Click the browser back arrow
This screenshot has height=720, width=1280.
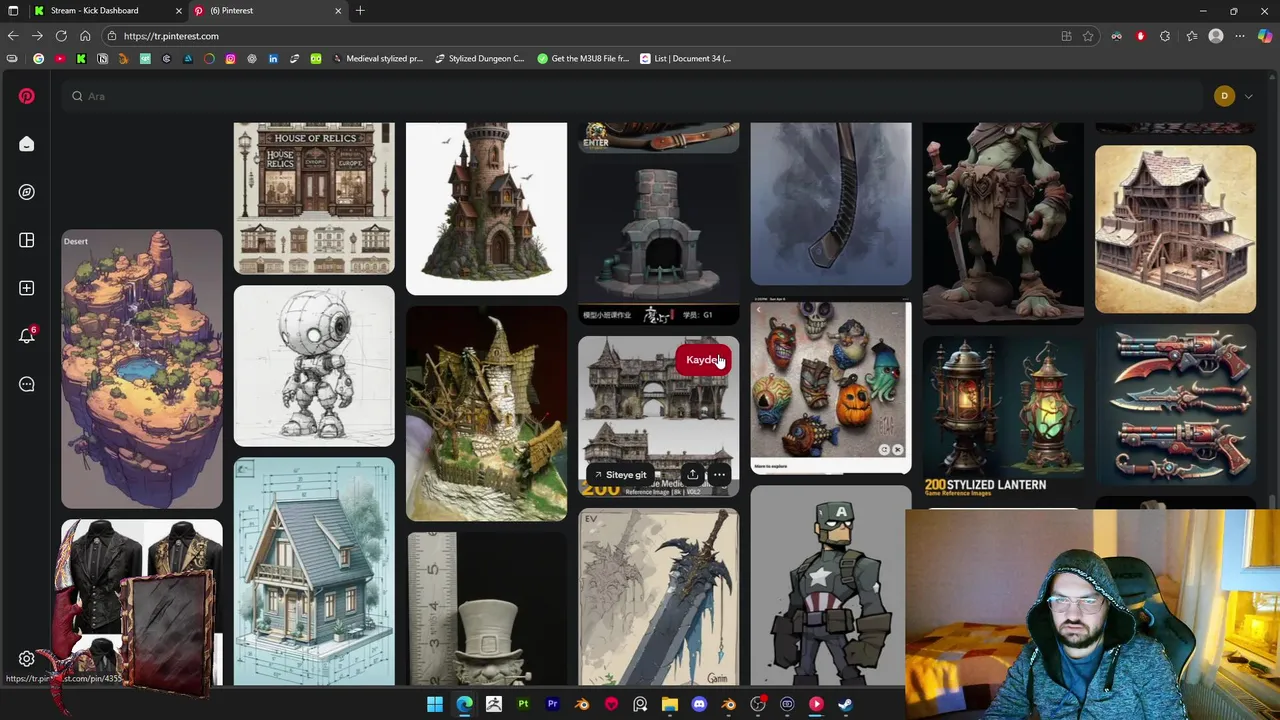[x=13, y=36]
